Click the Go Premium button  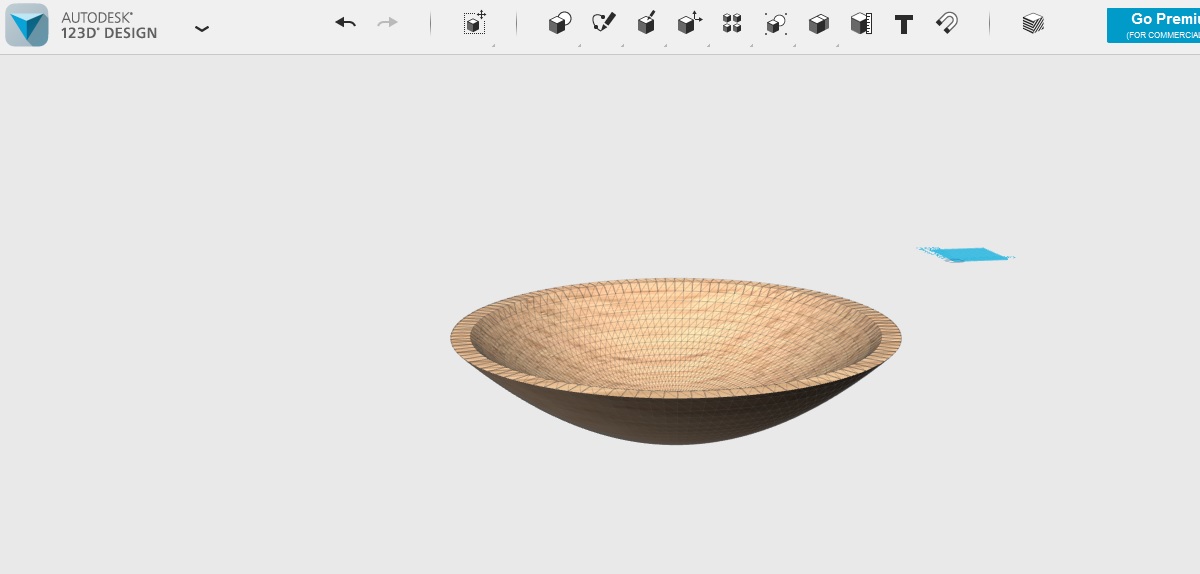coord(1153,25)
